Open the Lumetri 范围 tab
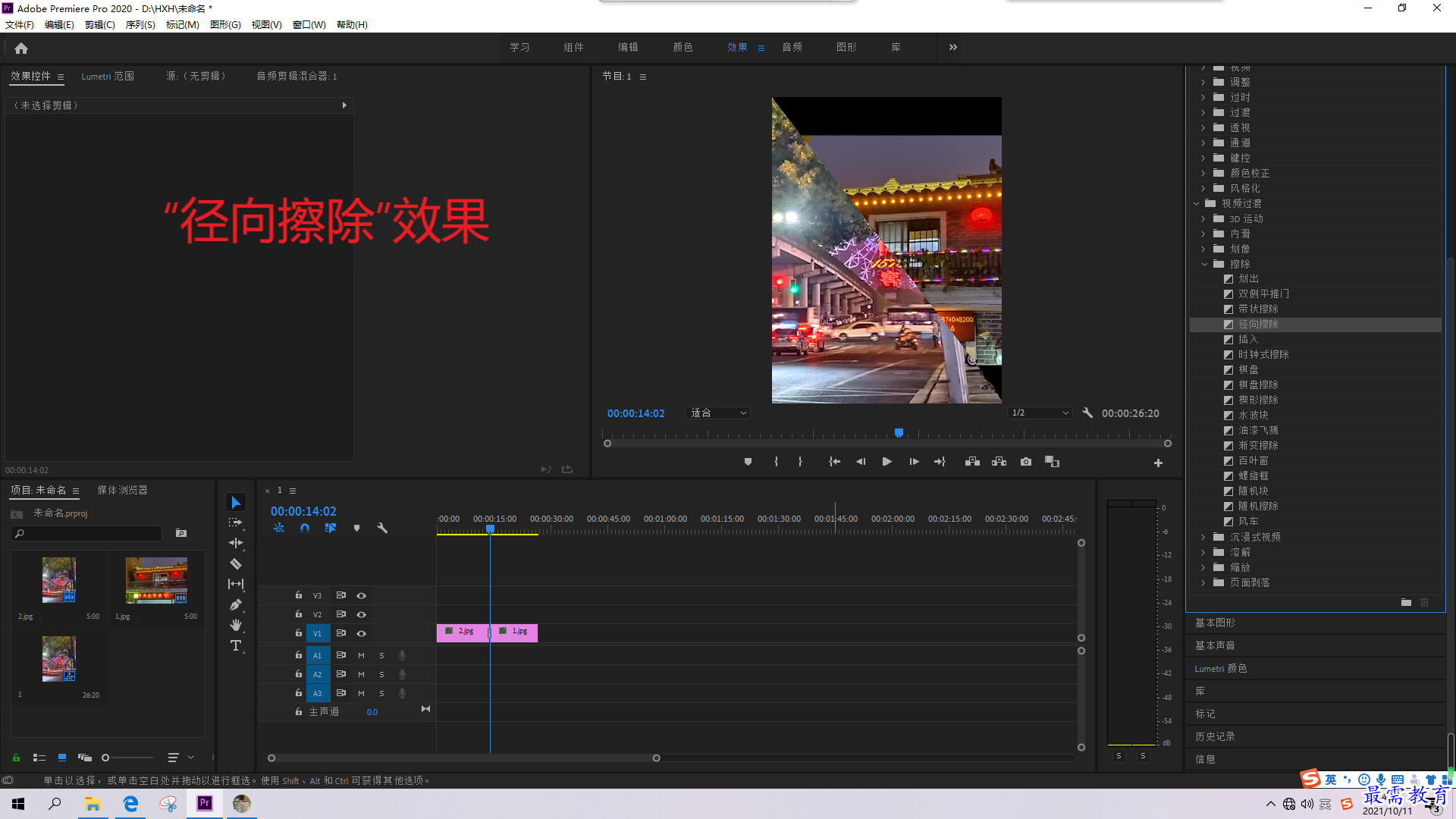This screenshot has height=819, width=1456. coord(108,77)
